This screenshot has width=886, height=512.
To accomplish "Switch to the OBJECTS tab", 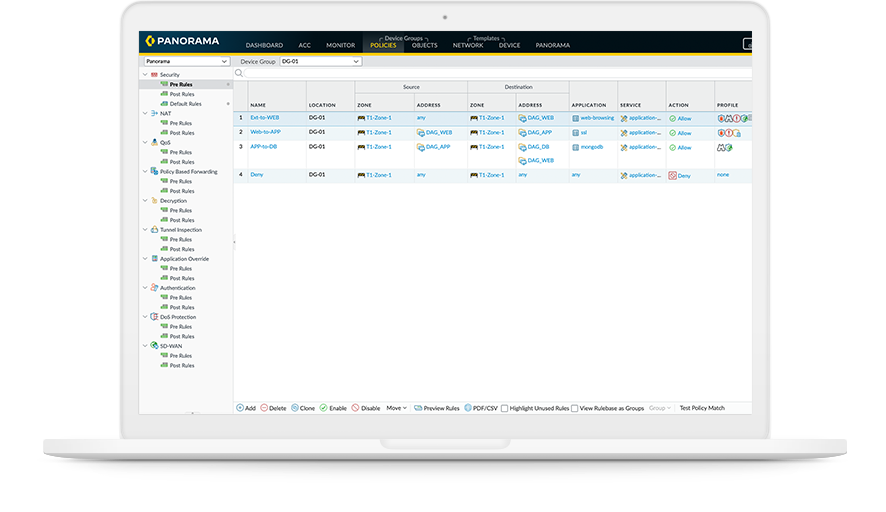I will [424, 45].
